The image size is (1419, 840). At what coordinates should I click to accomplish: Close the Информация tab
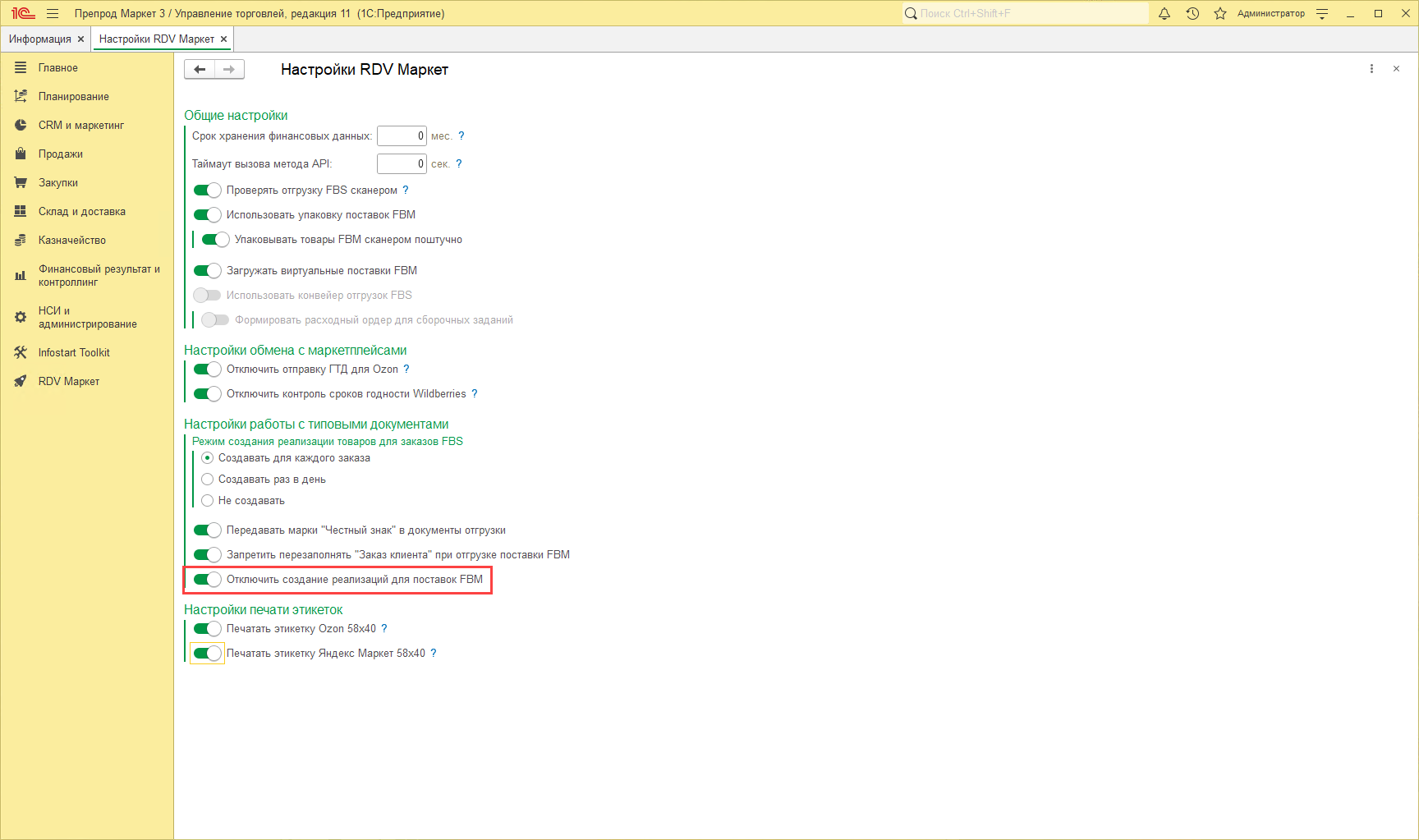tap(80, 39)
